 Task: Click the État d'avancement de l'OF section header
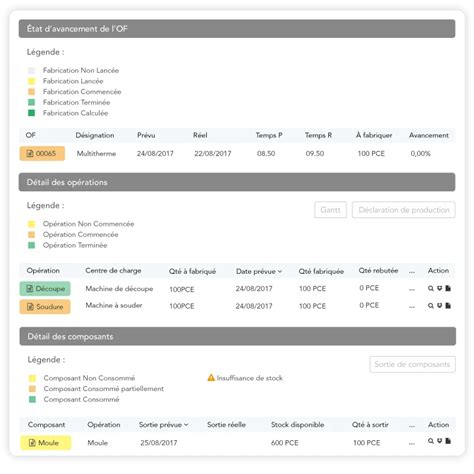(x=237, y=29)
